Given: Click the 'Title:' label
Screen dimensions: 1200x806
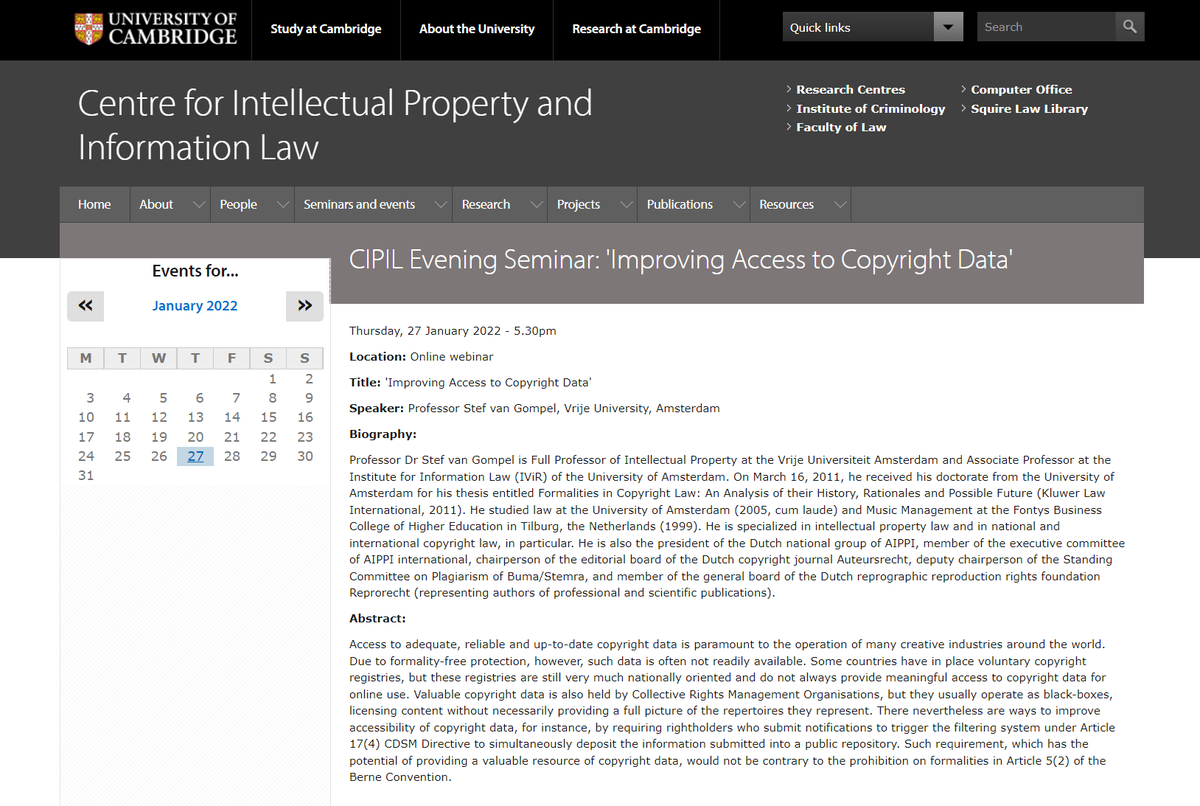Looking at the screenshot, I should 364,382.
